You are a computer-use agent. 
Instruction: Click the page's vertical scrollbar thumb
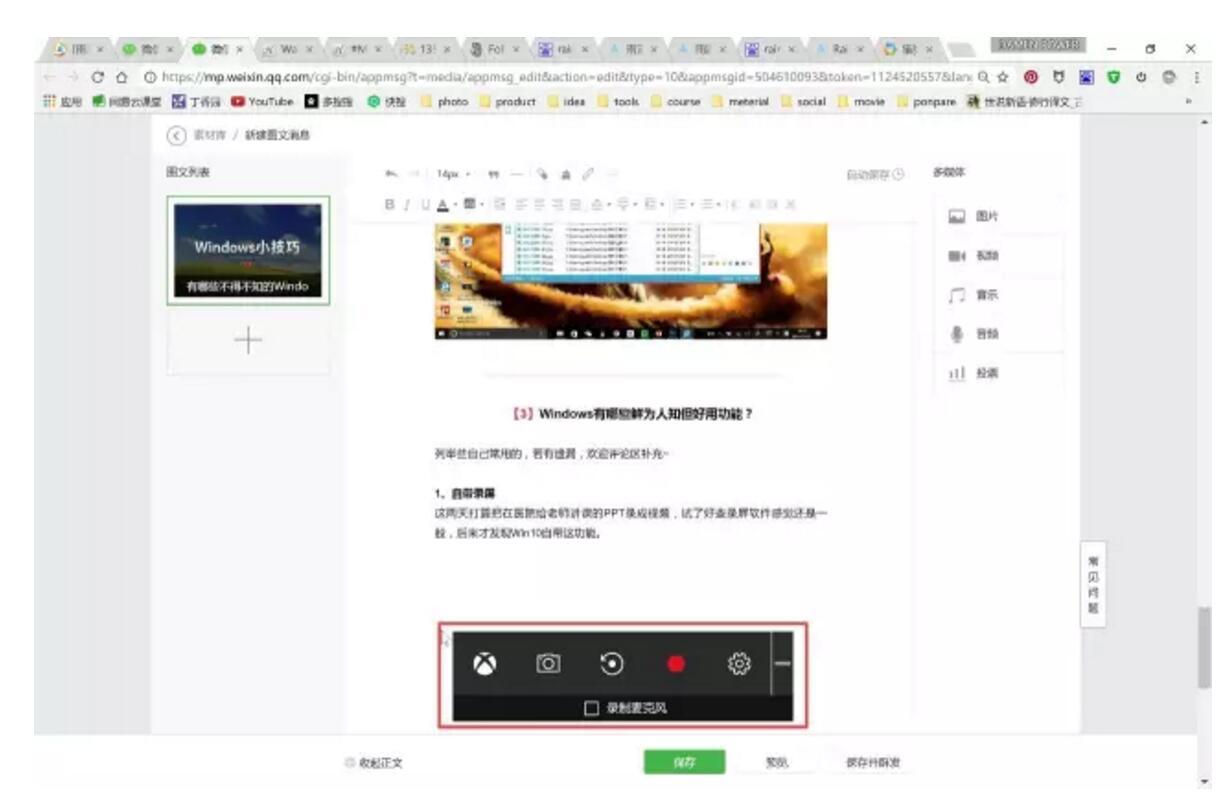click(1204, 647)
